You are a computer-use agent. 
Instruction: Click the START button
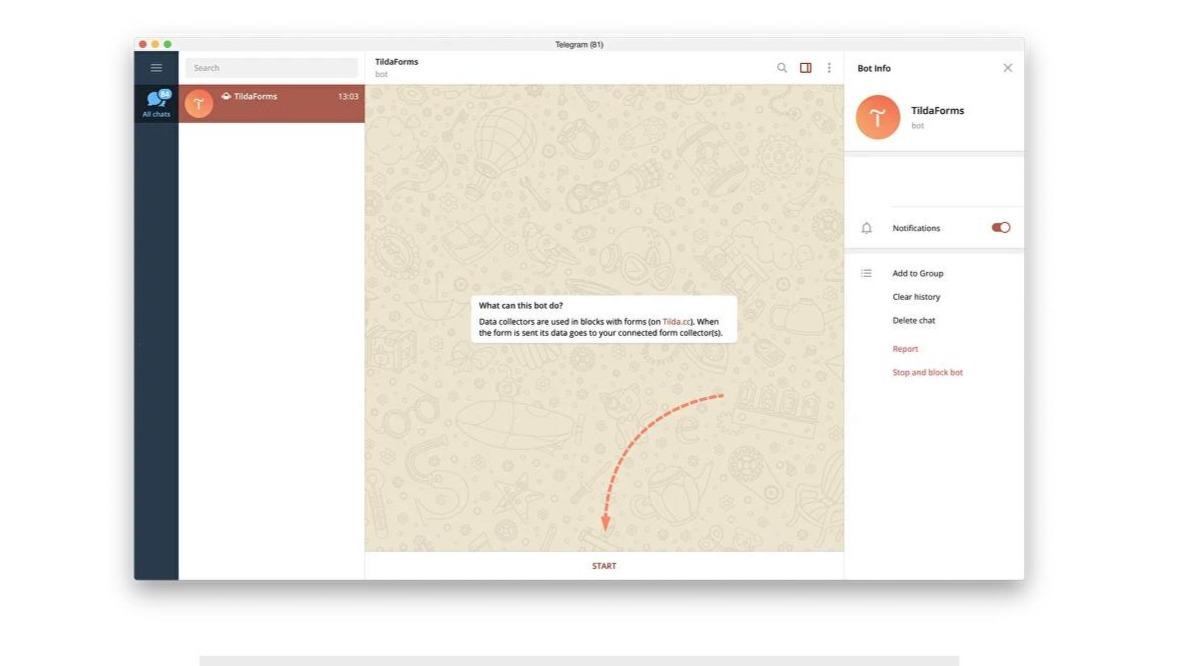604,566
